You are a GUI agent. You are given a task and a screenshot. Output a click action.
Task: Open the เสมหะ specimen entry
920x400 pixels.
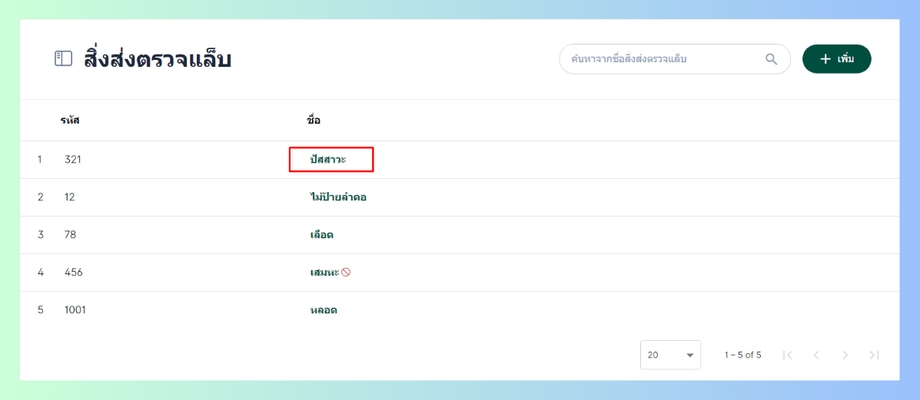(324, 272)
